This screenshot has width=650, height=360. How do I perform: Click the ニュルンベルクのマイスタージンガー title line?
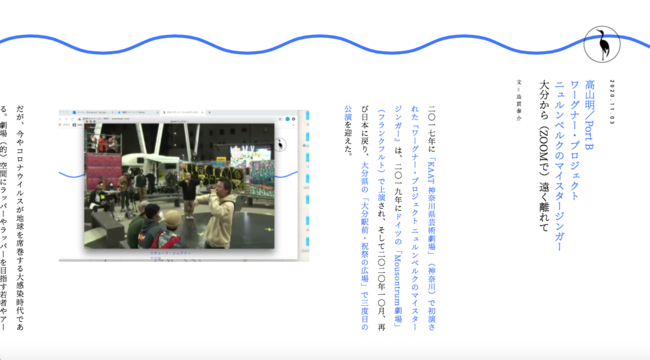[x=559, y=166]
